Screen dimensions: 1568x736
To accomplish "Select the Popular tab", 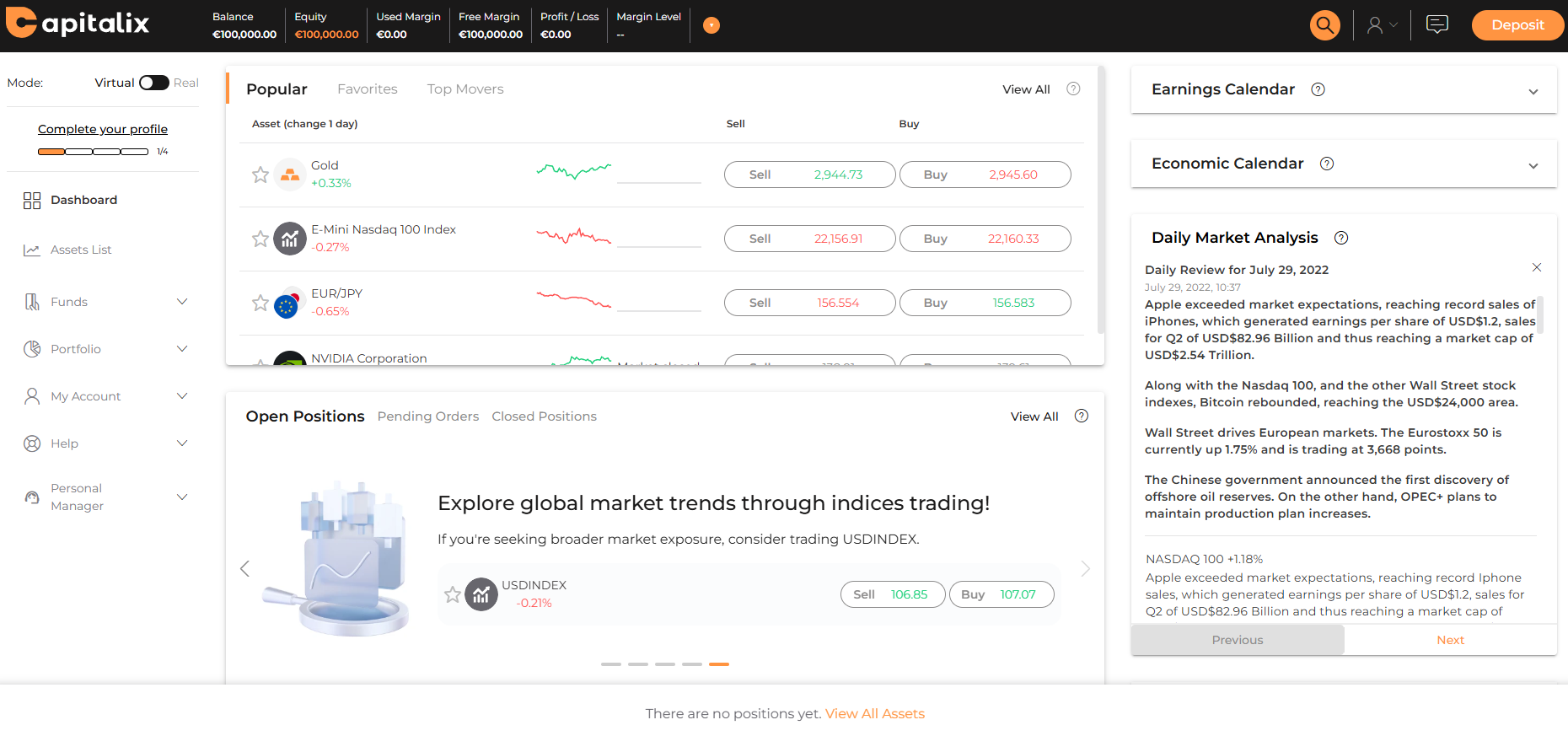I will (x=277, y=89).
